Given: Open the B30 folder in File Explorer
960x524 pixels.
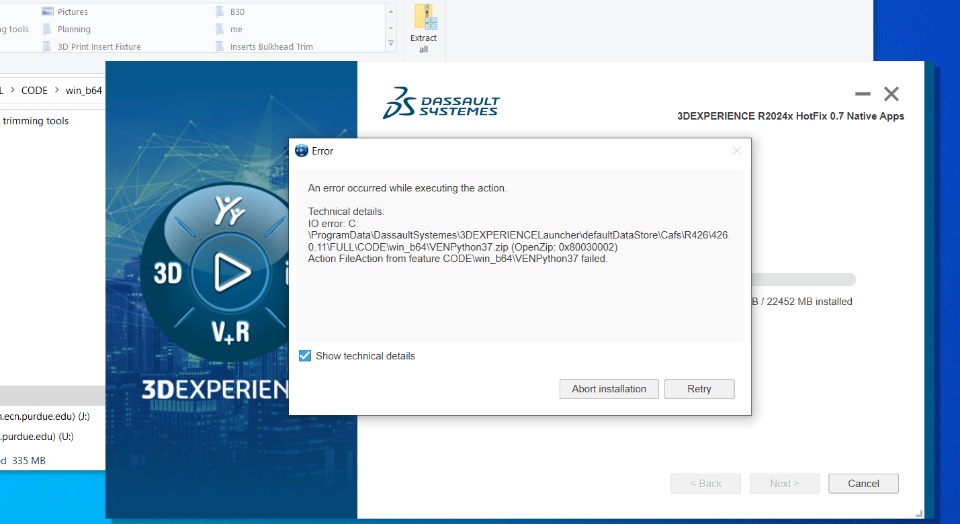Looking at the screenshot, I should (230, 12).
